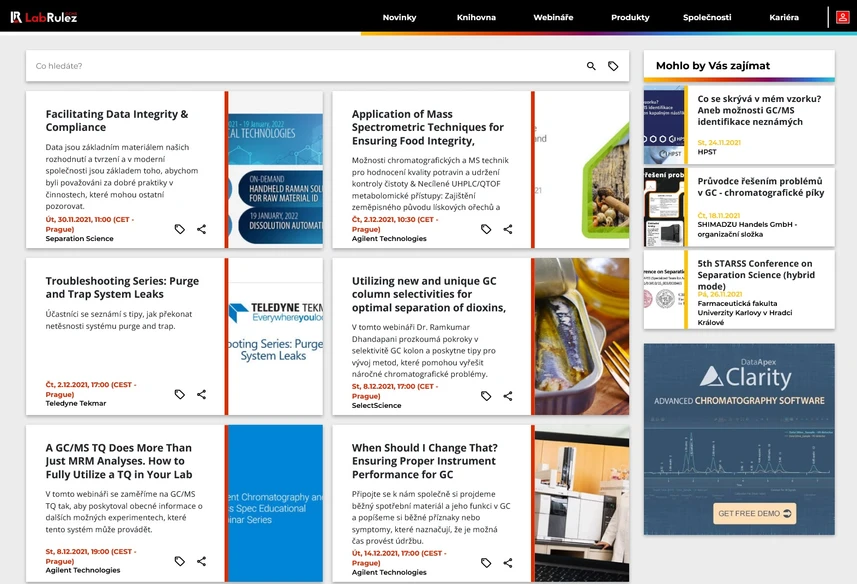Click 'Separation Science' organizer text
The width and height of the screenshot is (857, 584).
79,239
